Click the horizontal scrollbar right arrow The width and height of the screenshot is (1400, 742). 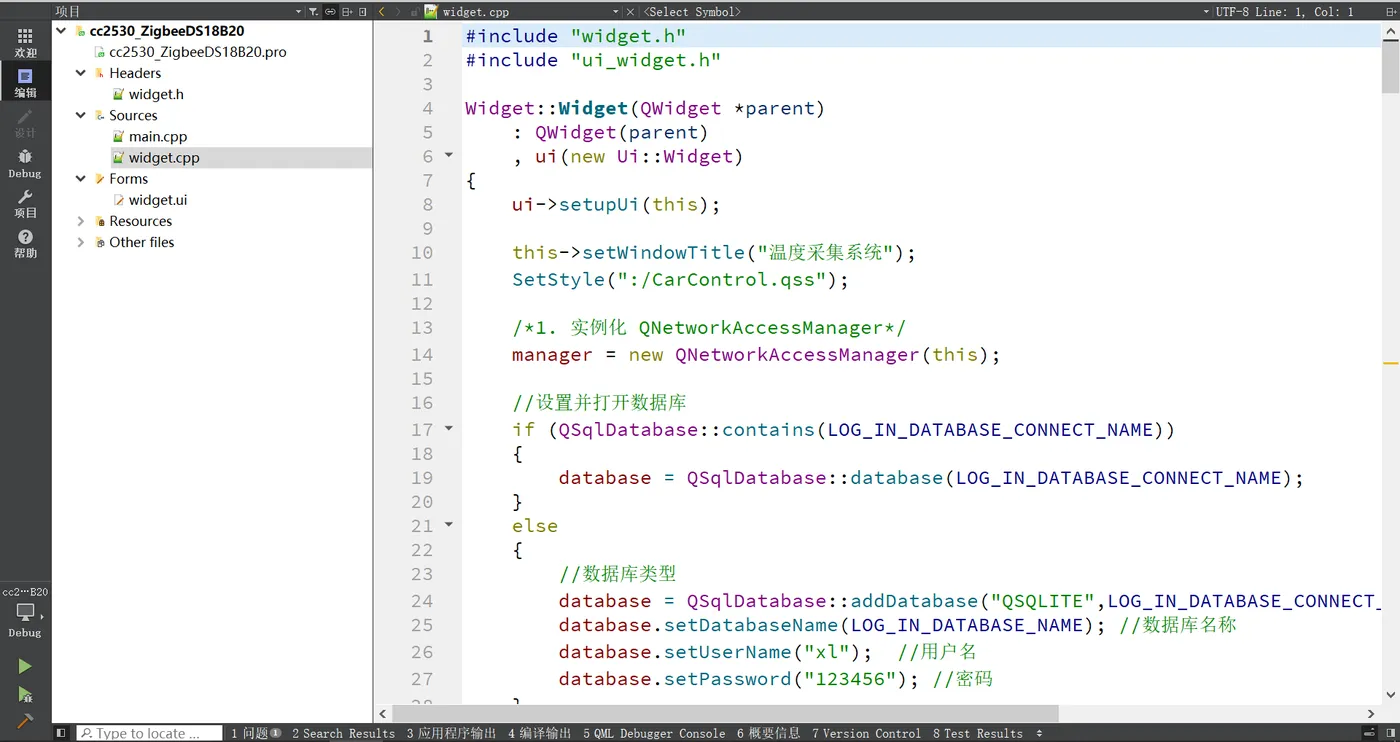point(1371,714)
